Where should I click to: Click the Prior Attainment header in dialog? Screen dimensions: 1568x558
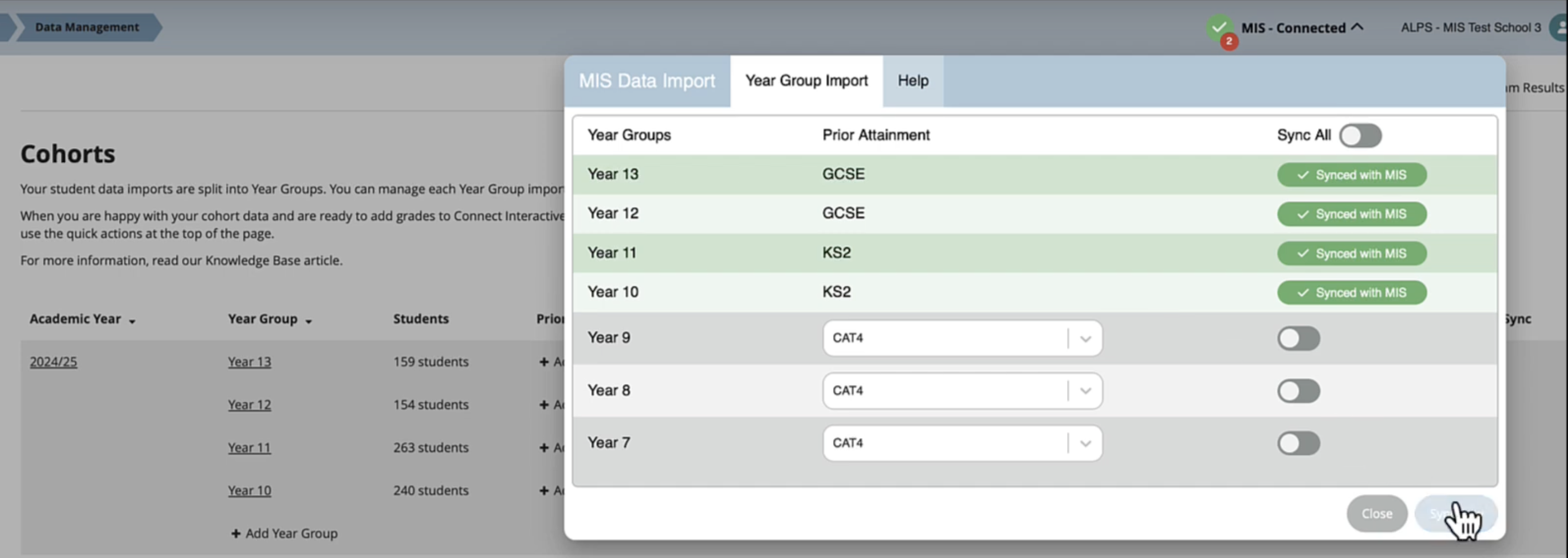876,135
